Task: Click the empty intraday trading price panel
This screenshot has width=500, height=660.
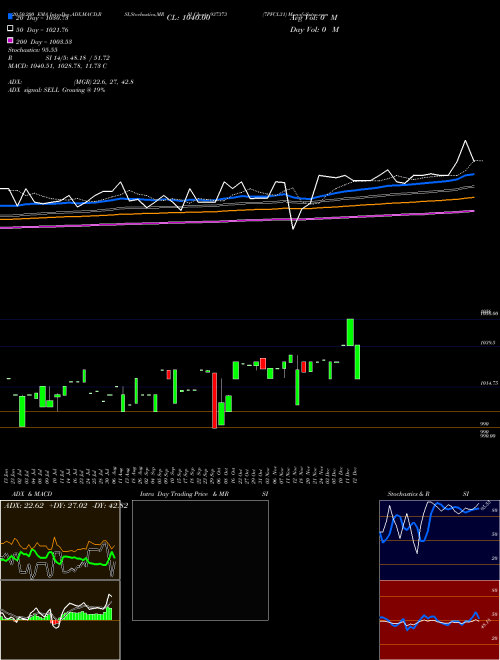Action: (200, 560)
